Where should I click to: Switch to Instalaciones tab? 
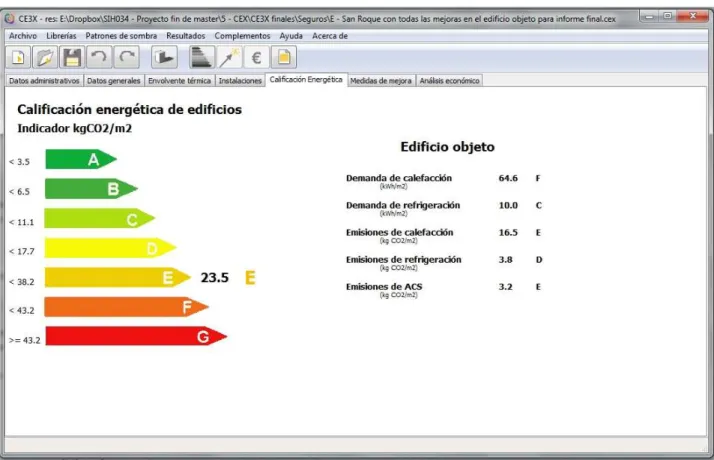tap(240, 81)
